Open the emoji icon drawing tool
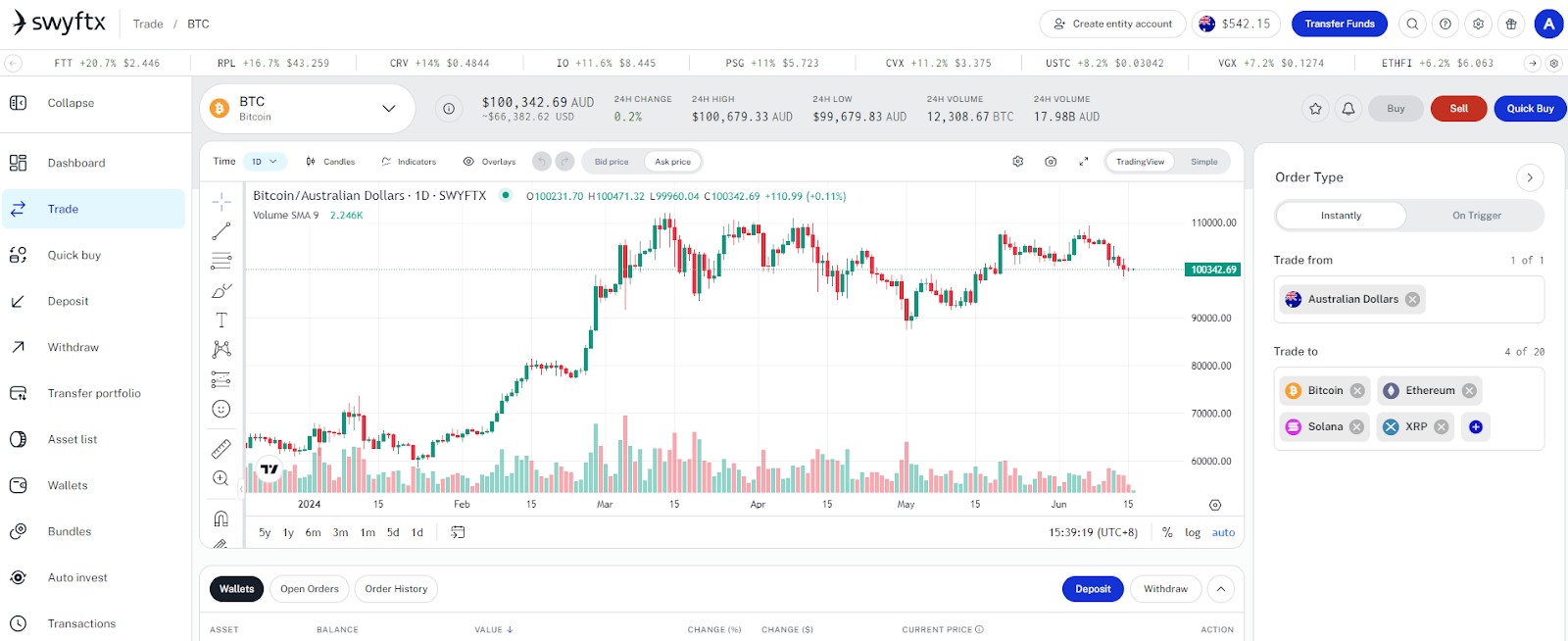This screenshot has width=1568, height=641. pyautogui.click(x=221, y=409)
